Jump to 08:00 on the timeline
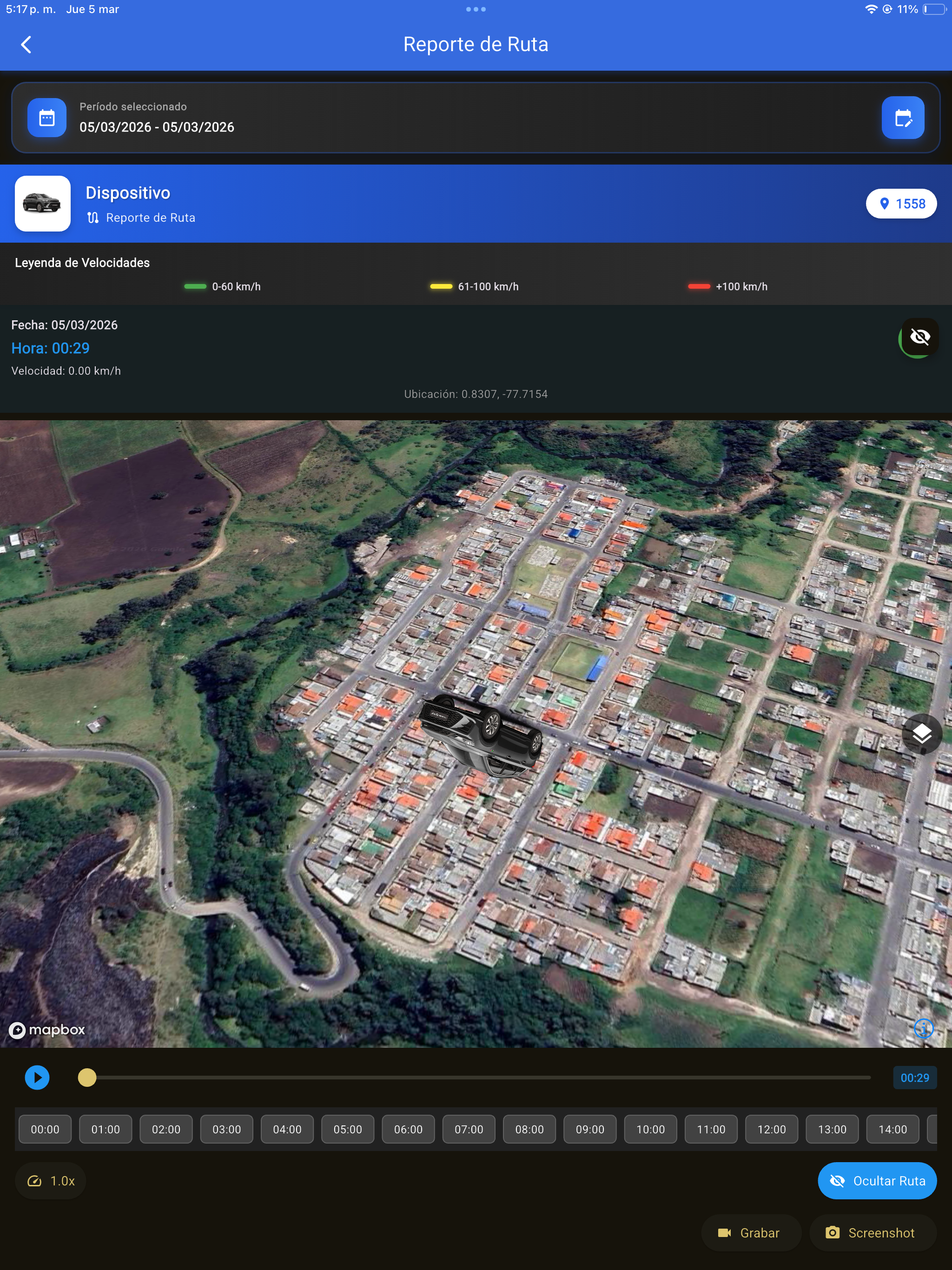The image size is (952, 1270). tap(529, 1129)
